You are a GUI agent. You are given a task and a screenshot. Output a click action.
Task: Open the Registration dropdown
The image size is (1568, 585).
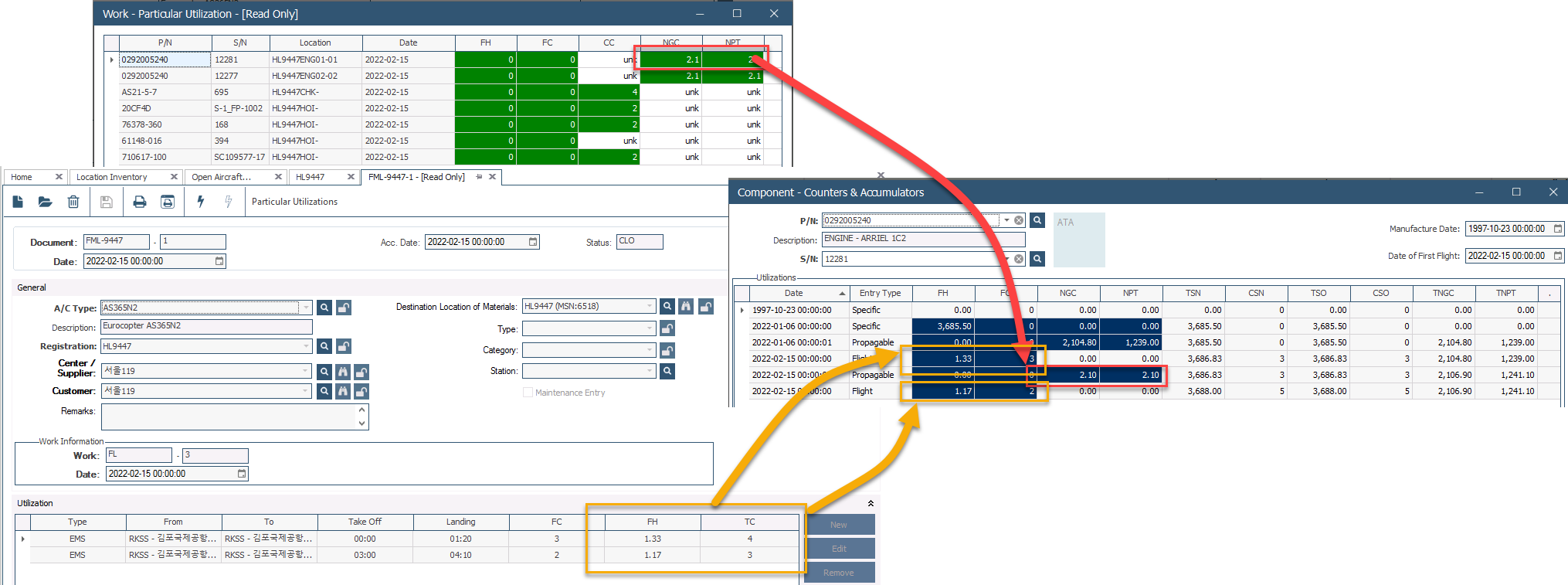[307, 346]
